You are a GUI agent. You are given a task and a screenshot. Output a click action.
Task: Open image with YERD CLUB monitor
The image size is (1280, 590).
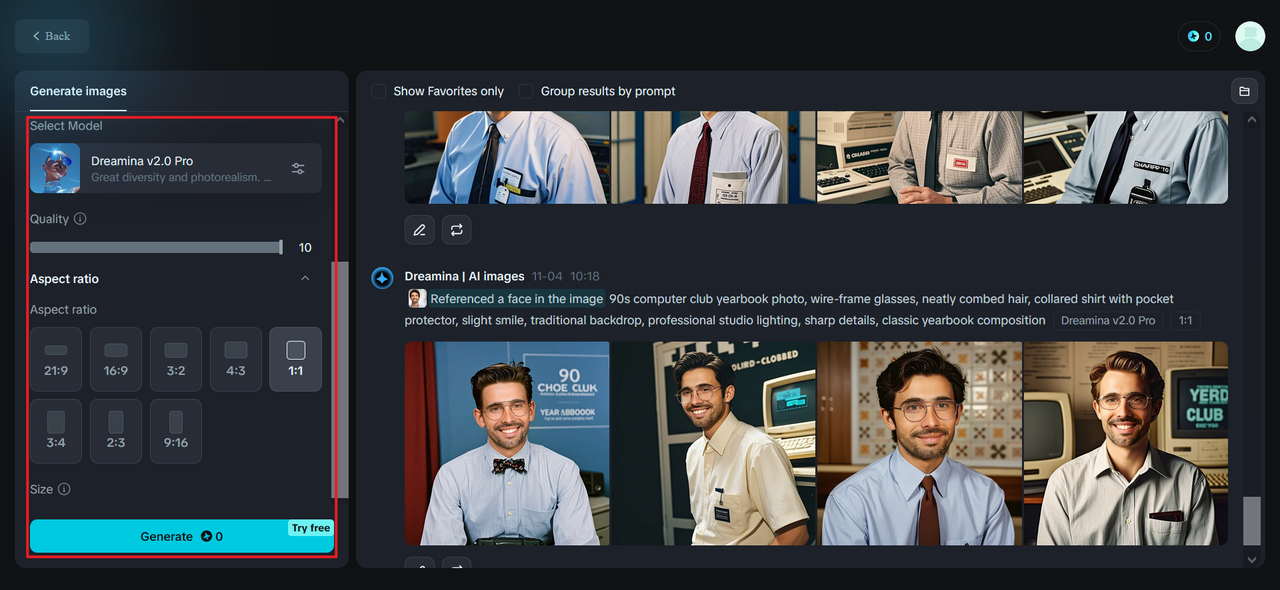pyautogui.click(x=1126, y=443)
